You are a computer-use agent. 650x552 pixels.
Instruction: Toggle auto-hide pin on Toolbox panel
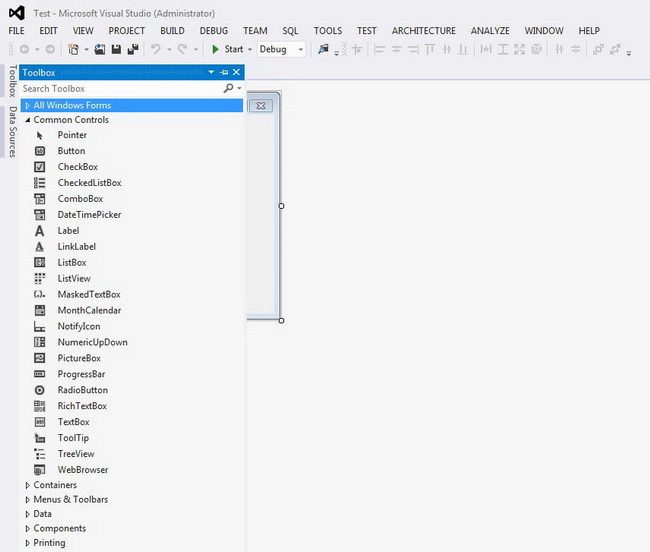point(224,72)
